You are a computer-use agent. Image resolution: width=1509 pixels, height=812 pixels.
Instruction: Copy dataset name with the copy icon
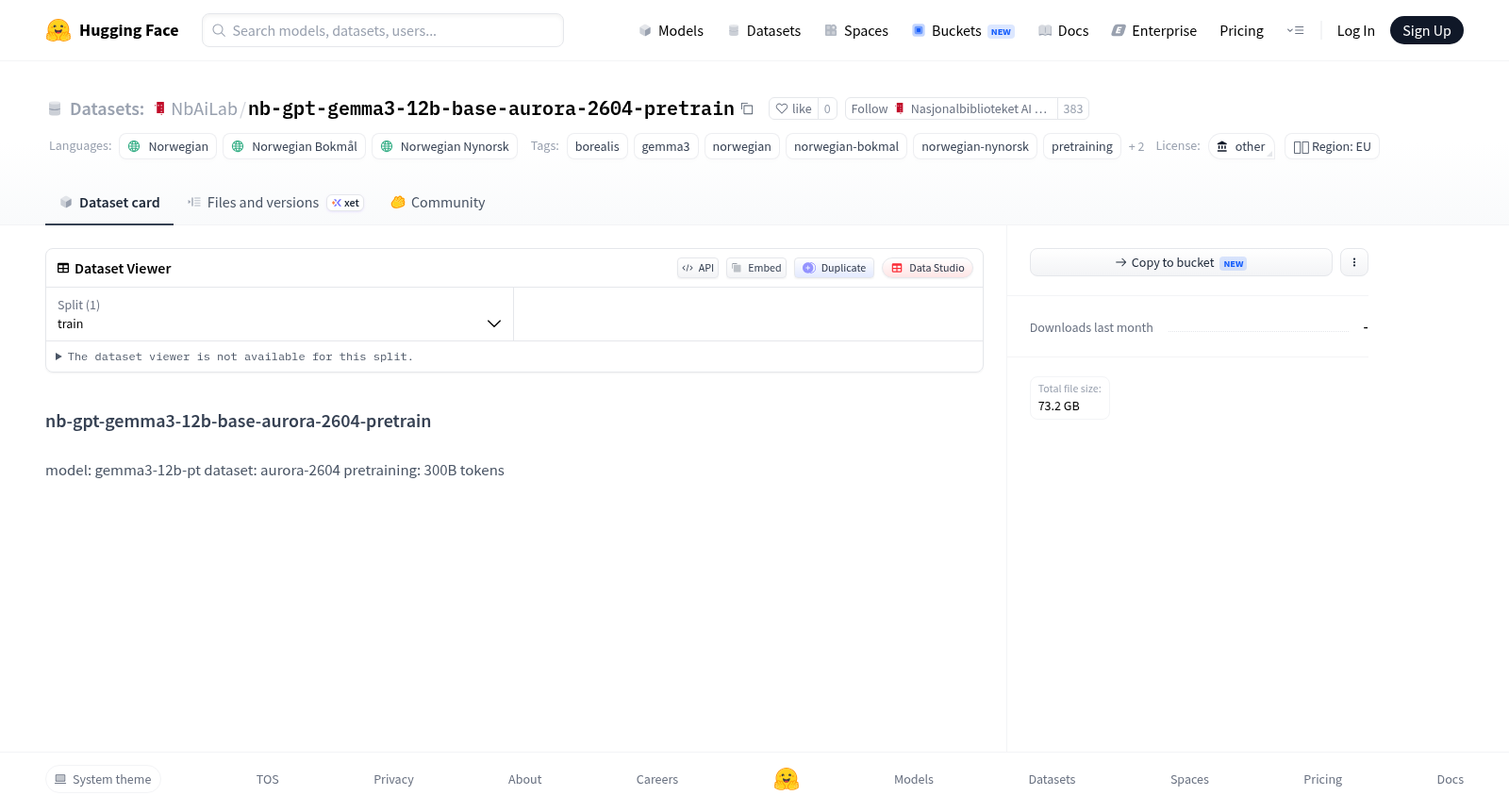(747, 108)
